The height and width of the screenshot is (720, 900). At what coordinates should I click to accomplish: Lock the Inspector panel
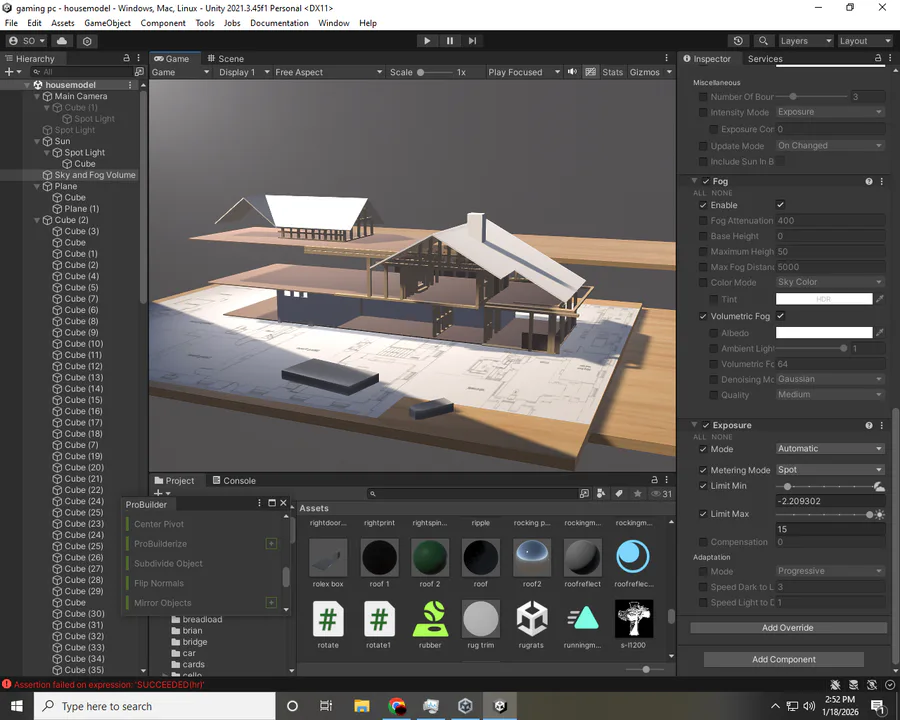click(878, 58)
